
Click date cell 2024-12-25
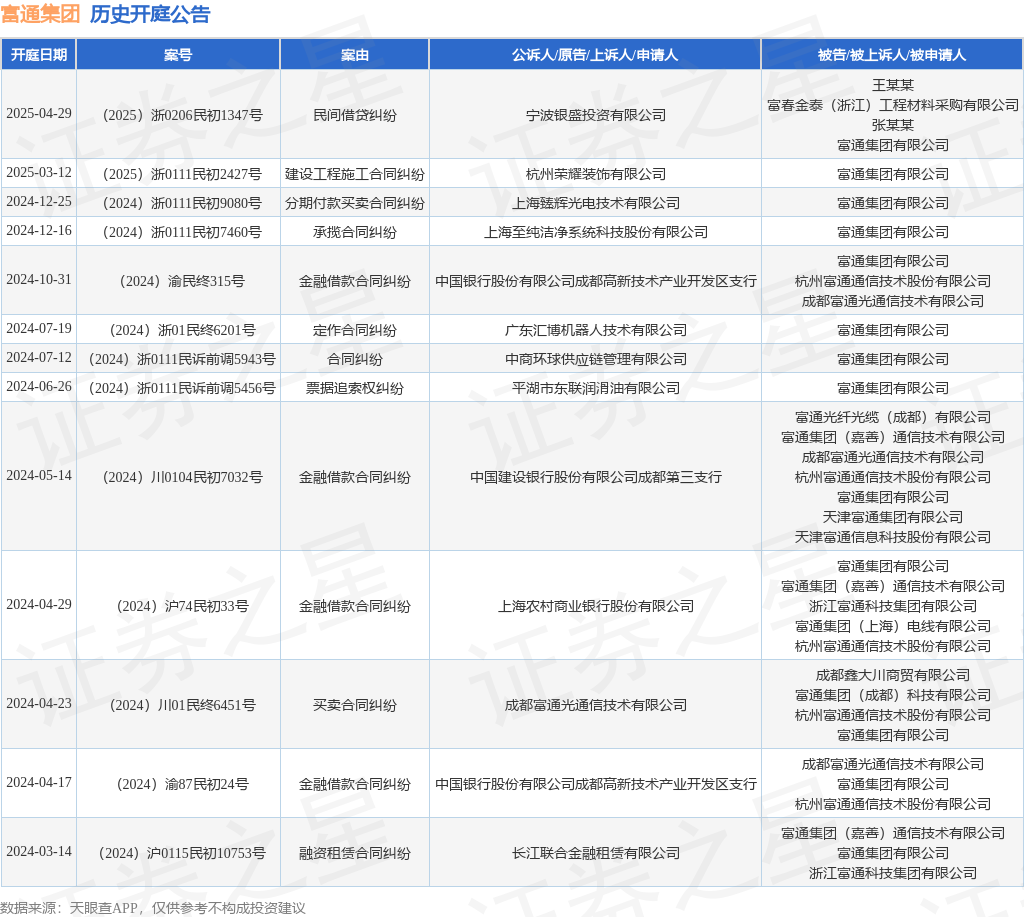[x=39, y=201]
